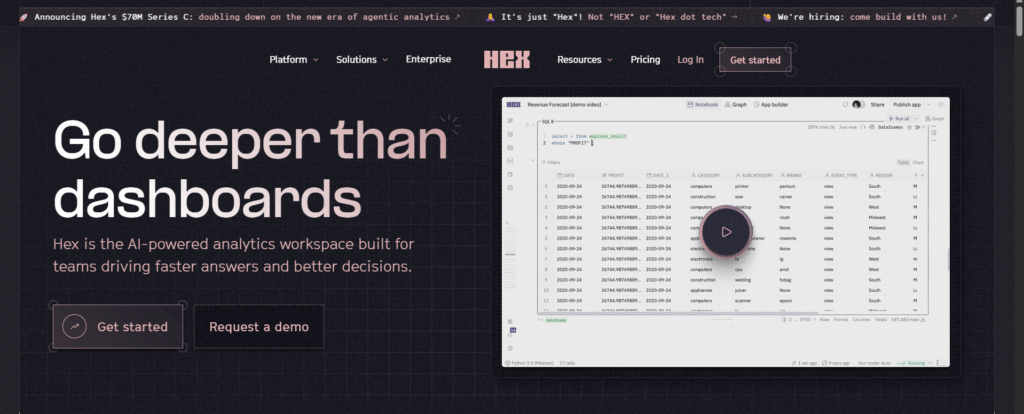Image resolution: width=1024 pixels, height=414 pixels.
Task: Go to page 2 of table results
Action: [789, 320]
